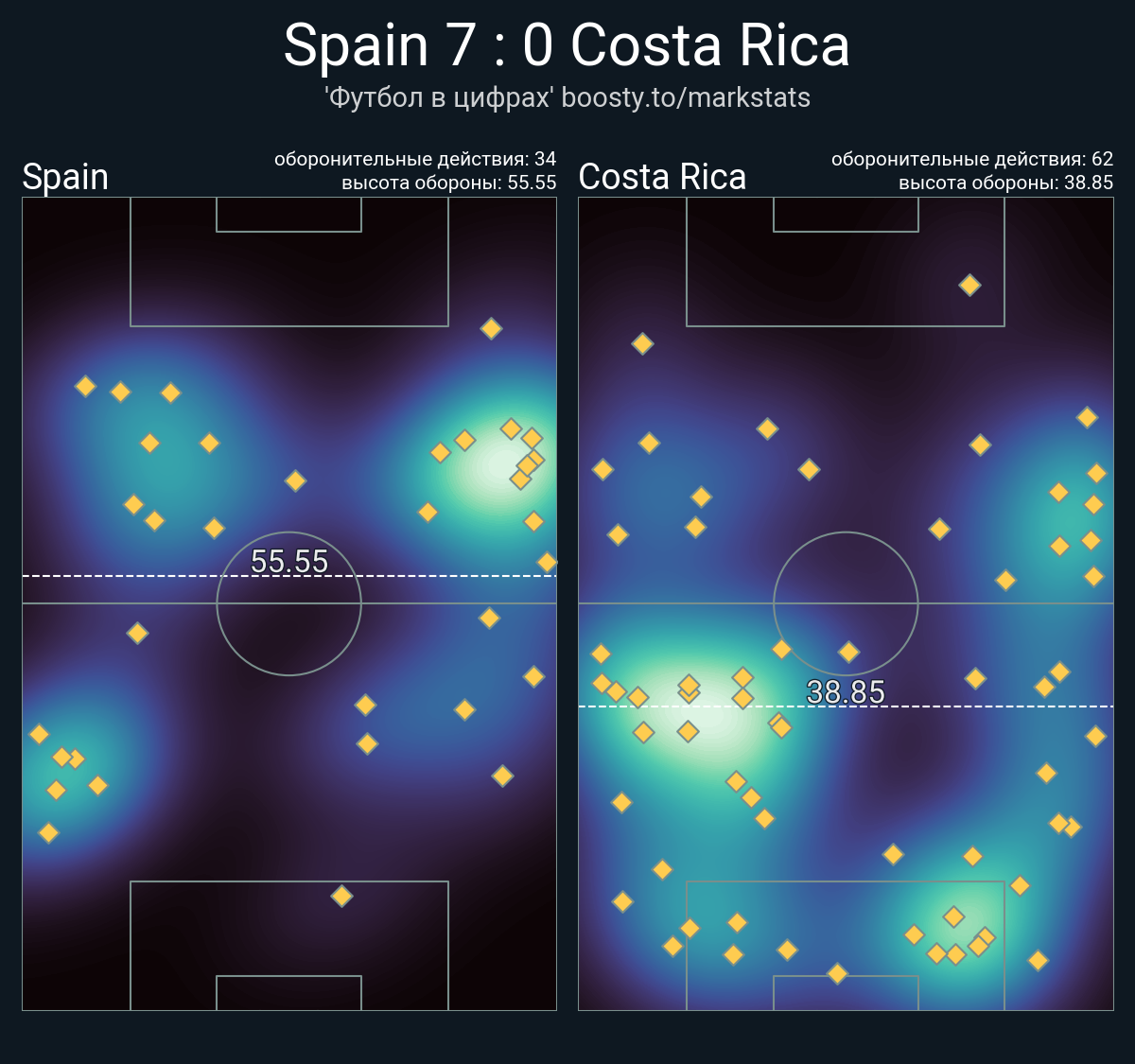Click the Spain 7 : 0 Costa Rica title

click(567, 44)
